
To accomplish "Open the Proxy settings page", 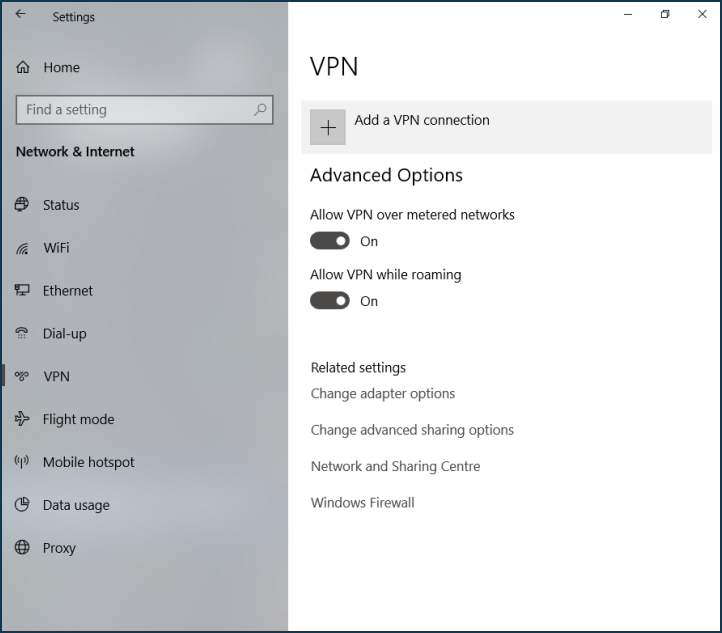I will coord(59,548).
